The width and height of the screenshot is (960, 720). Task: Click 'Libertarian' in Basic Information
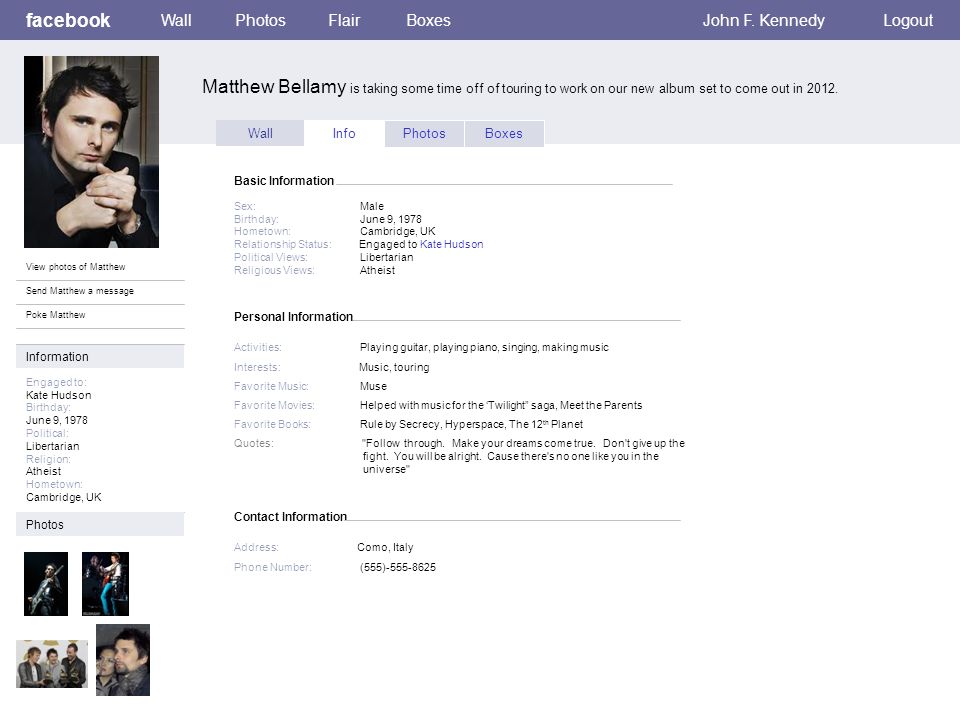pyautogui.click(x=386, y=257)
